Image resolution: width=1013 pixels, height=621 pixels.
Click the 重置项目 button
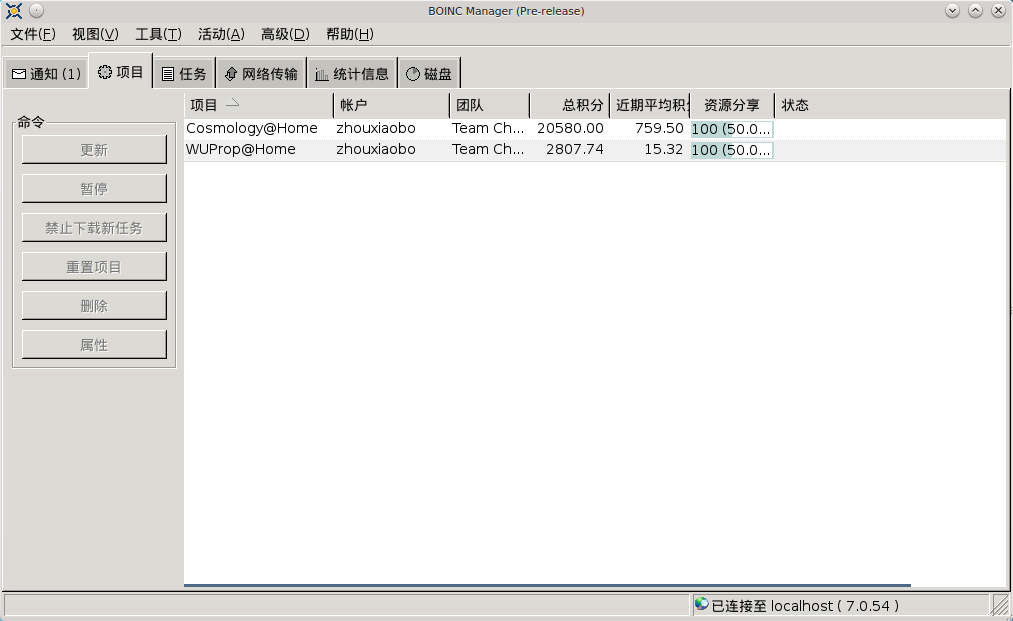94,267
